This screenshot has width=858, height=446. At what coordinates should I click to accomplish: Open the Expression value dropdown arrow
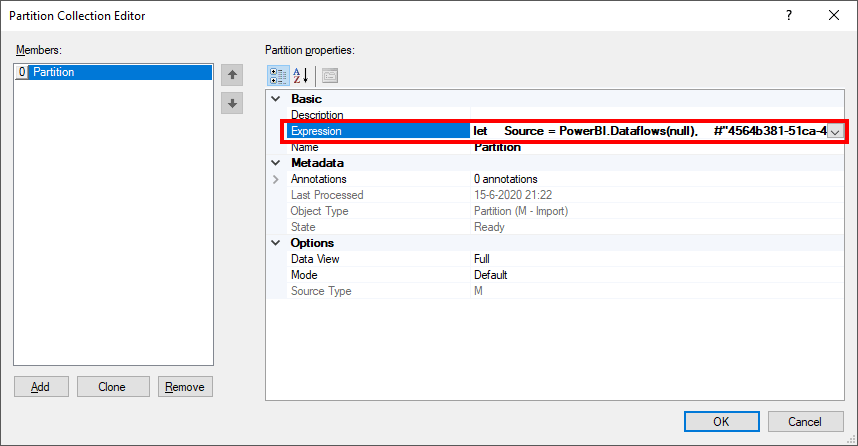[836, 131]
